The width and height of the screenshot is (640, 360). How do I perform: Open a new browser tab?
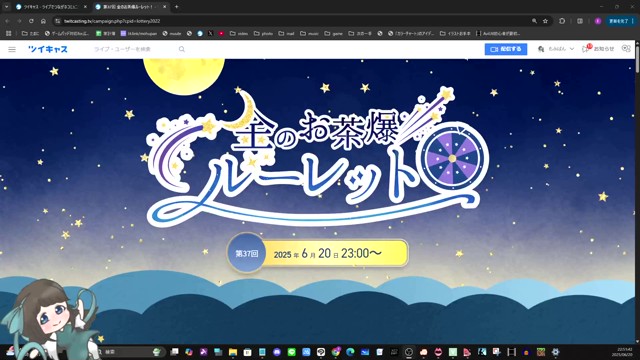point(176,7)
